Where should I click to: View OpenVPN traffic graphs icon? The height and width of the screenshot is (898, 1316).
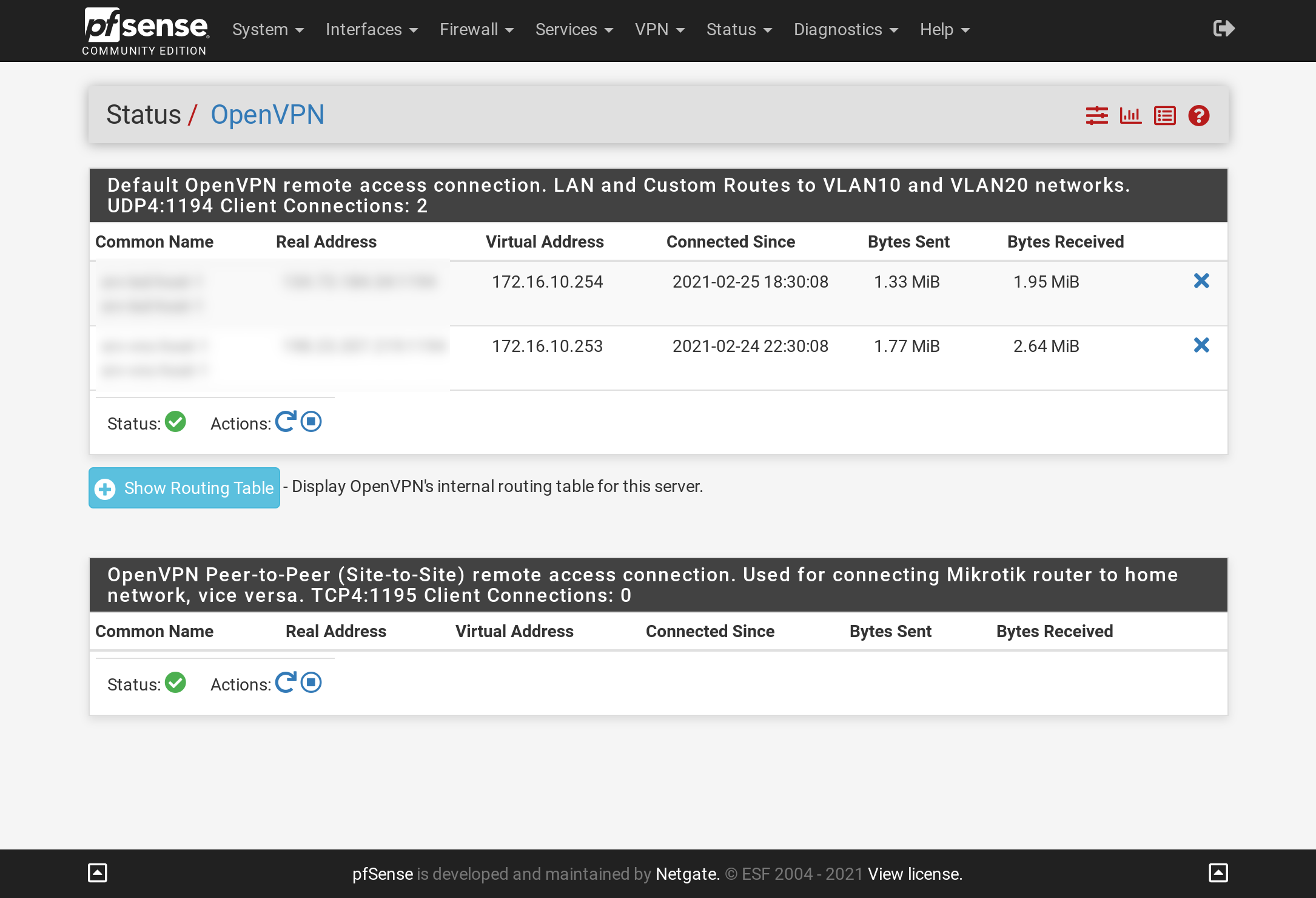coord(1130,115)
